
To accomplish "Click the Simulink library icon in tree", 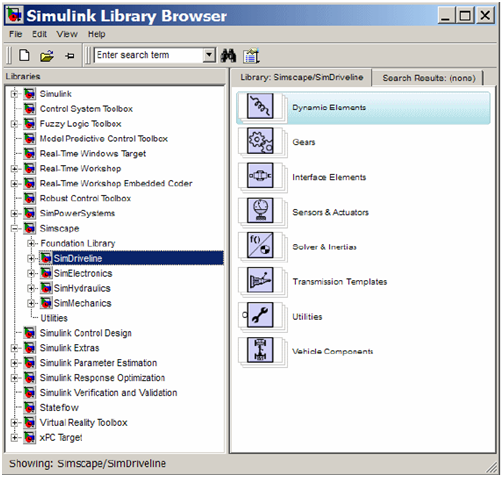I will click(x=29, y=94).
